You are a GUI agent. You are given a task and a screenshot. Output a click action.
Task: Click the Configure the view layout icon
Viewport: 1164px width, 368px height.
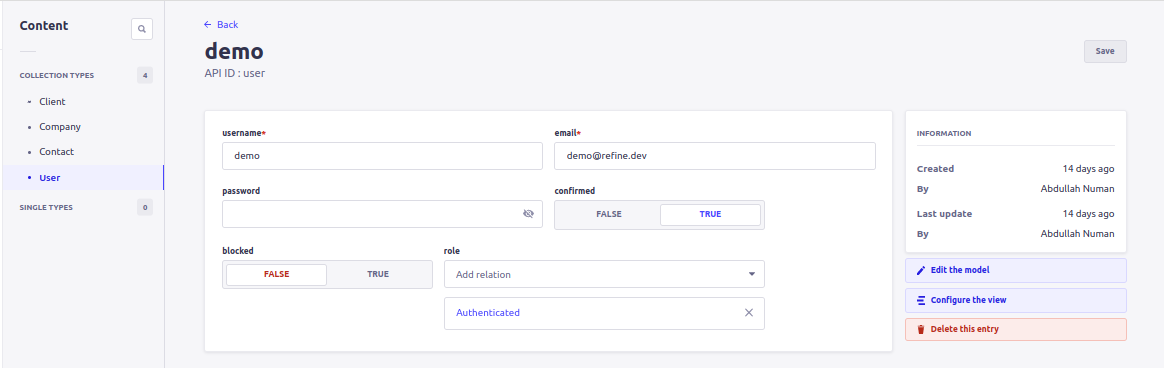click(x=921, y=300)
